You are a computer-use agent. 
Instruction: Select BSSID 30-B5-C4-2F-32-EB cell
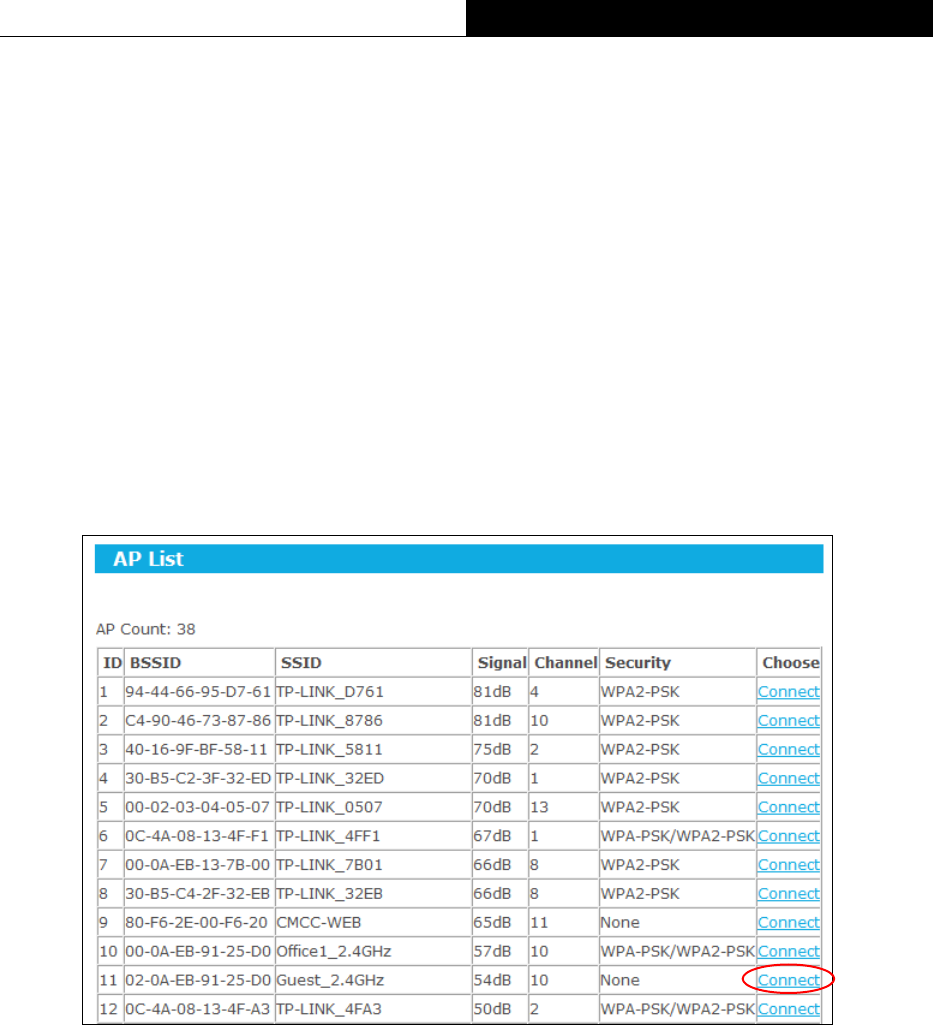198,893
